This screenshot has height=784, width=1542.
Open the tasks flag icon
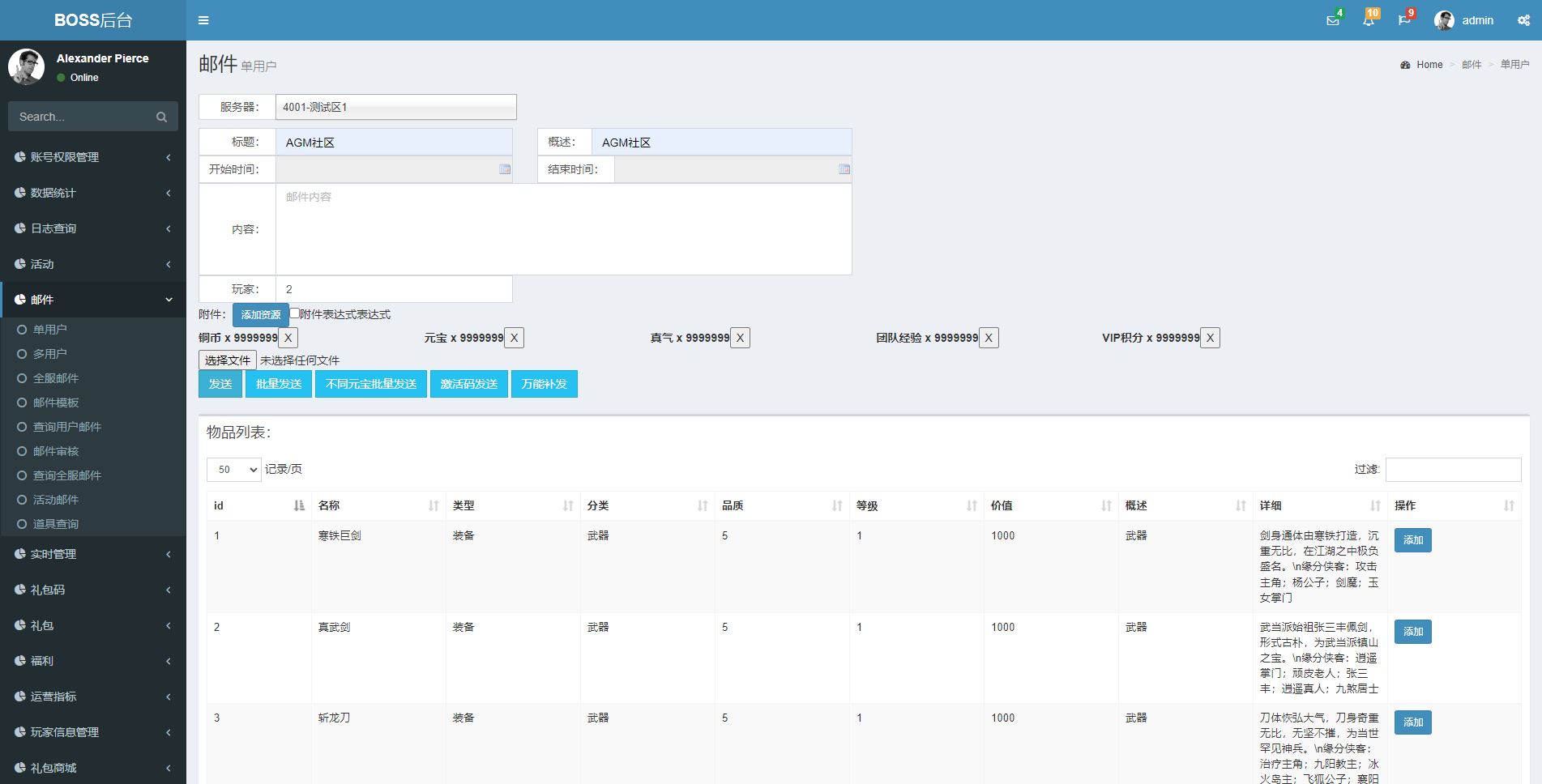tap(1403, 20)
